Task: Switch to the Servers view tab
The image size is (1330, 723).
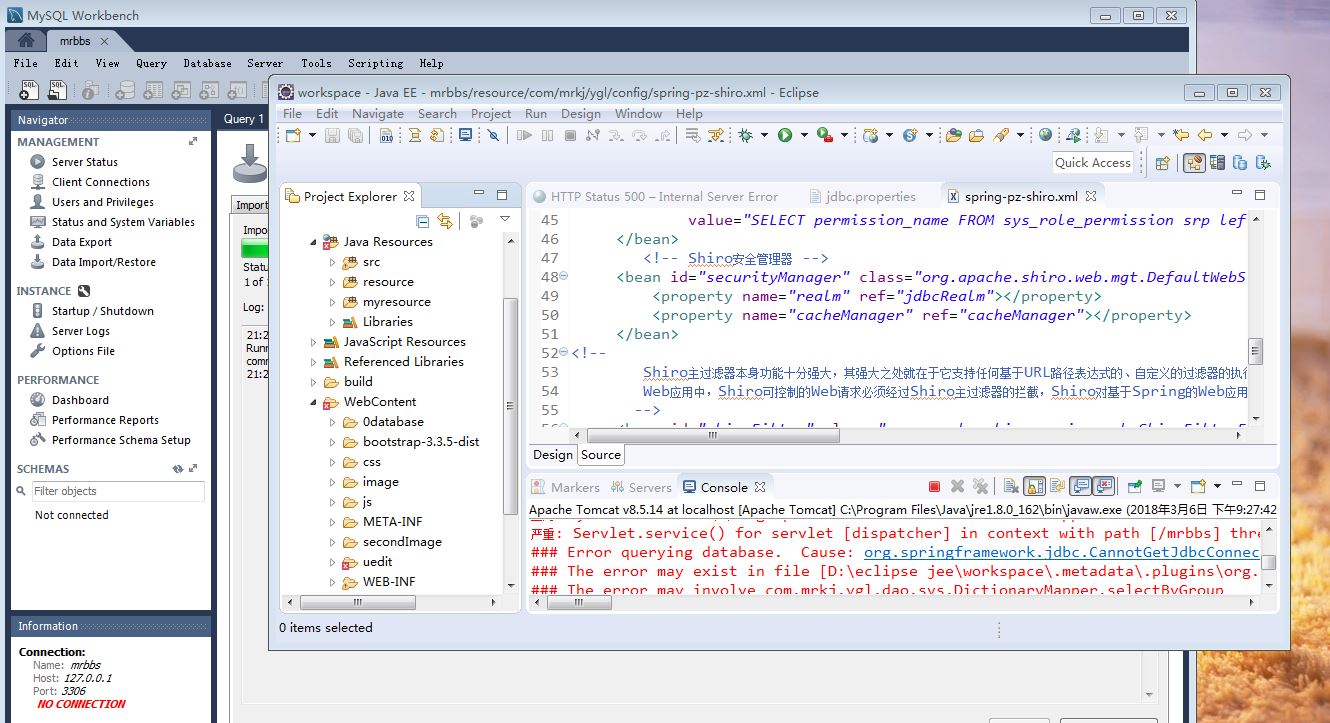Action: [x=640, y=487]
